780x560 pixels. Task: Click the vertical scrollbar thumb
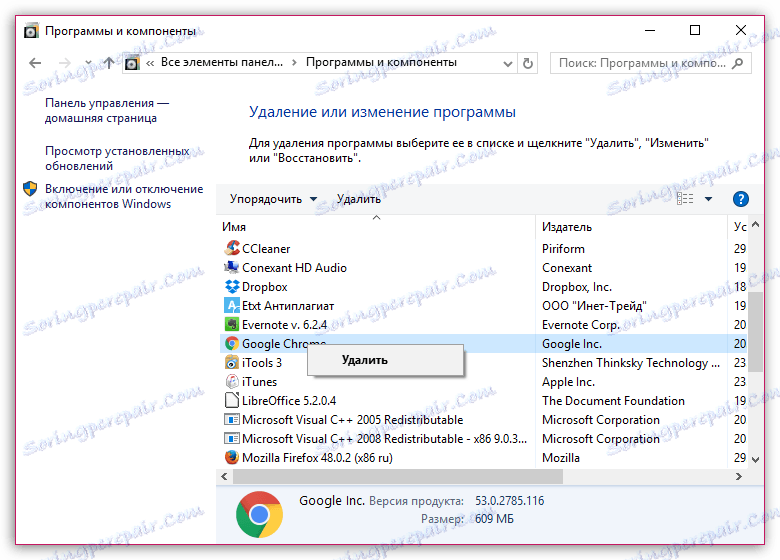tap(755, 331)
